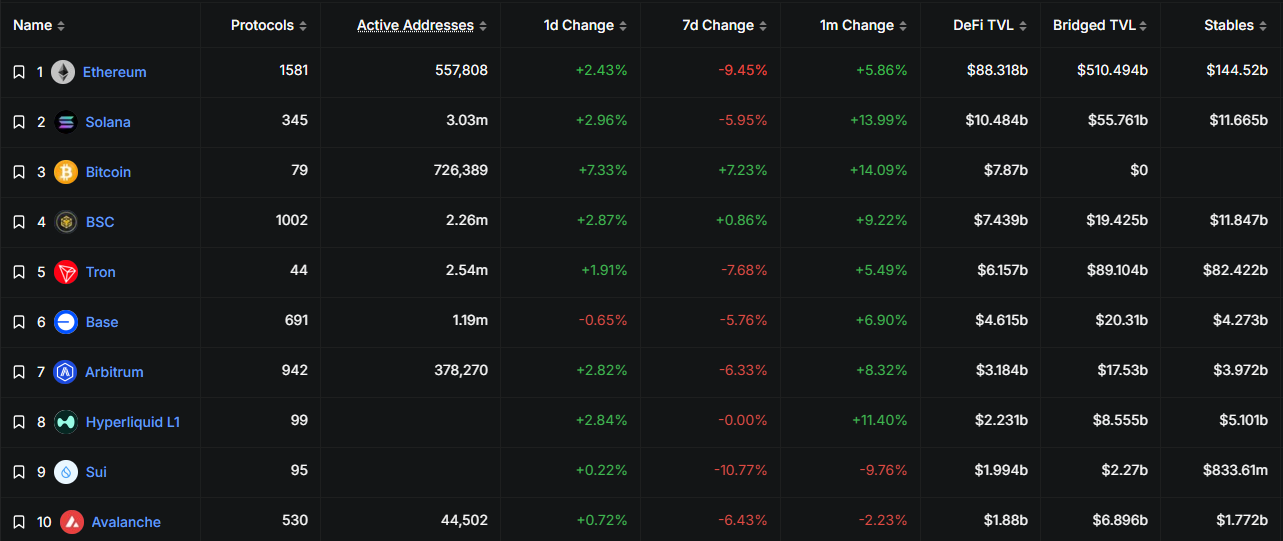Open the Hyperliquid L1 chain link
Viewport: 1283px width, 541px height.
pos(133,422)
